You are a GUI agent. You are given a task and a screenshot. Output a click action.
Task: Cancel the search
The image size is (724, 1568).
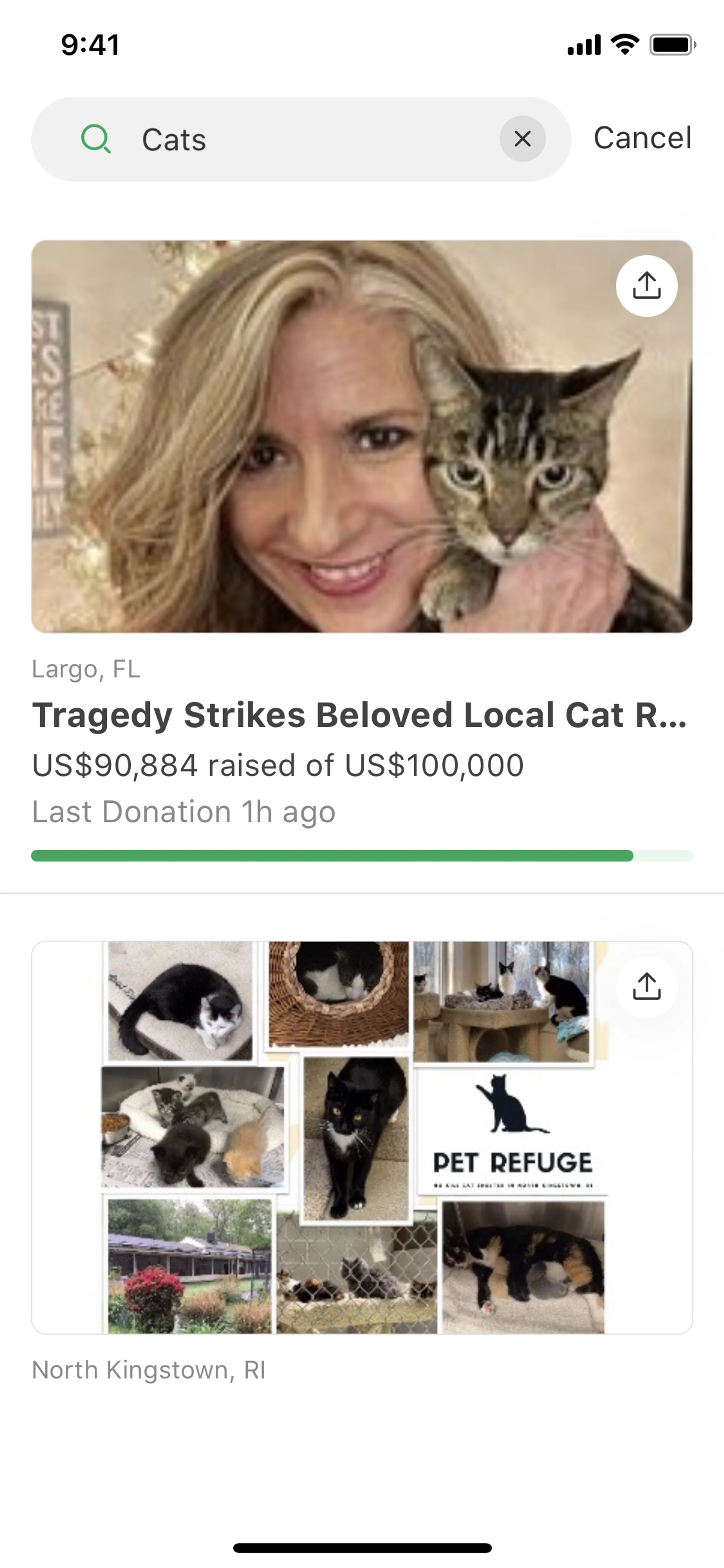[x=643, y=138]
